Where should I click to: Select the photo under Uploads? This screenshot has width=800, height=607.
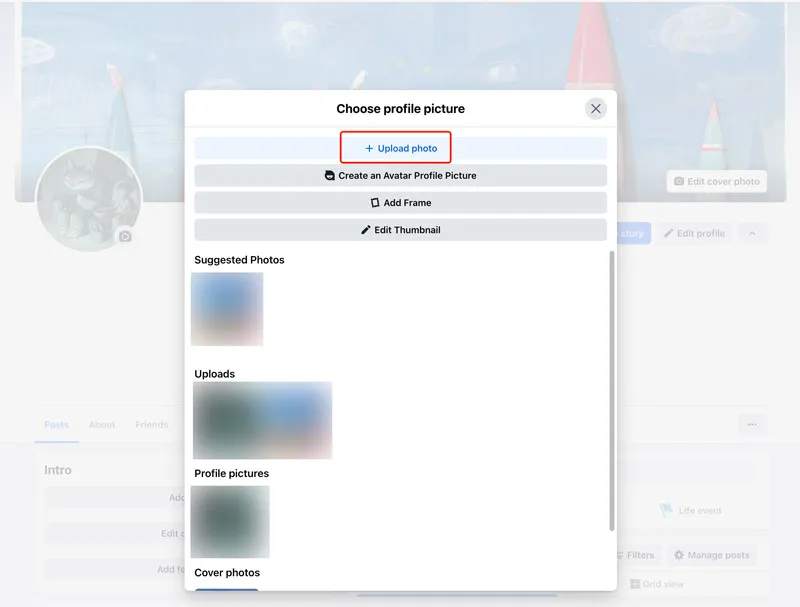coord(262,420)
